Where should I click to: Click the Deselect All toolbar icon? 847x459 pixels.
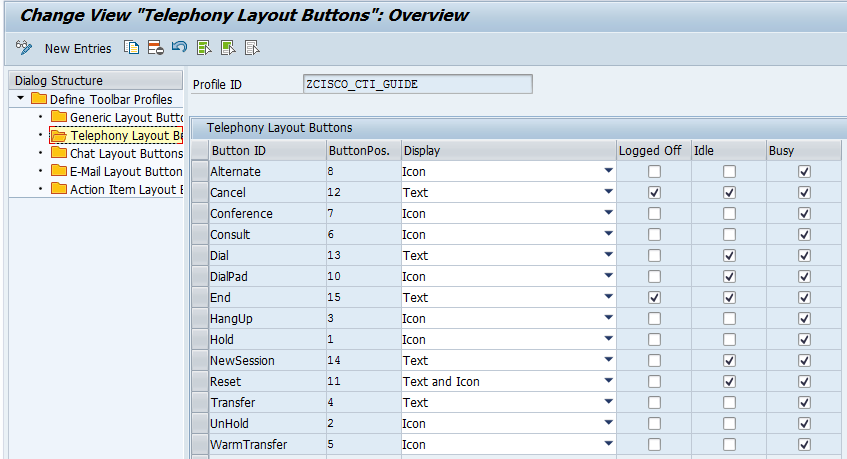pos(252,48)
